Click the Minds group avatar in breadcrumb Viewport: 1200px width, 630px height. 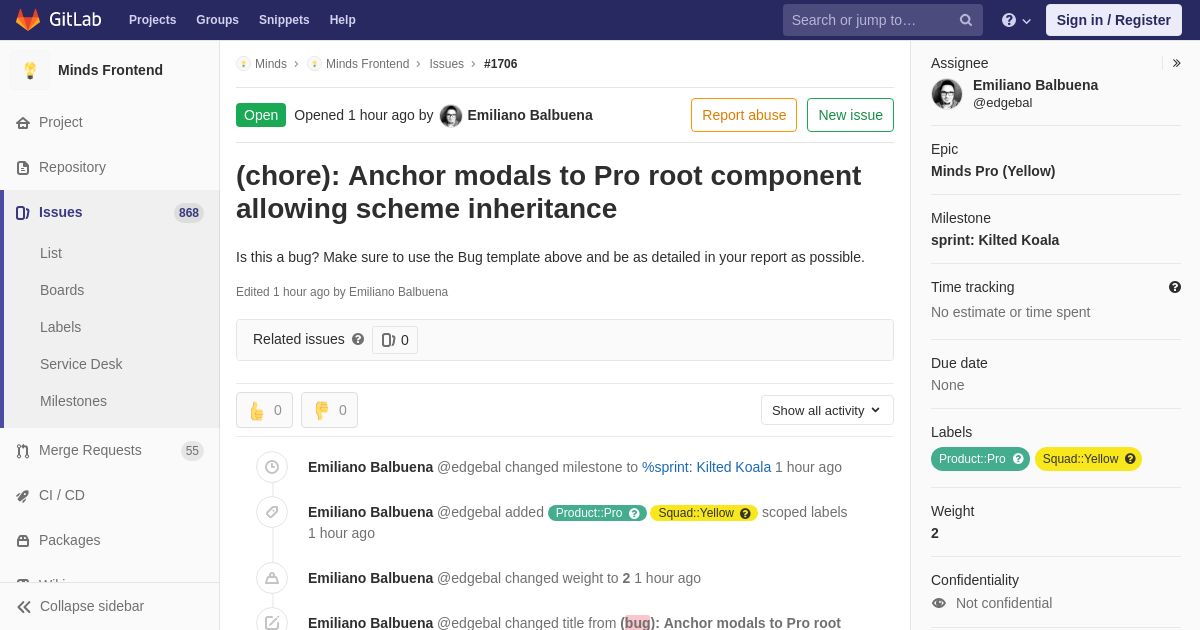(x=243, y=64)
